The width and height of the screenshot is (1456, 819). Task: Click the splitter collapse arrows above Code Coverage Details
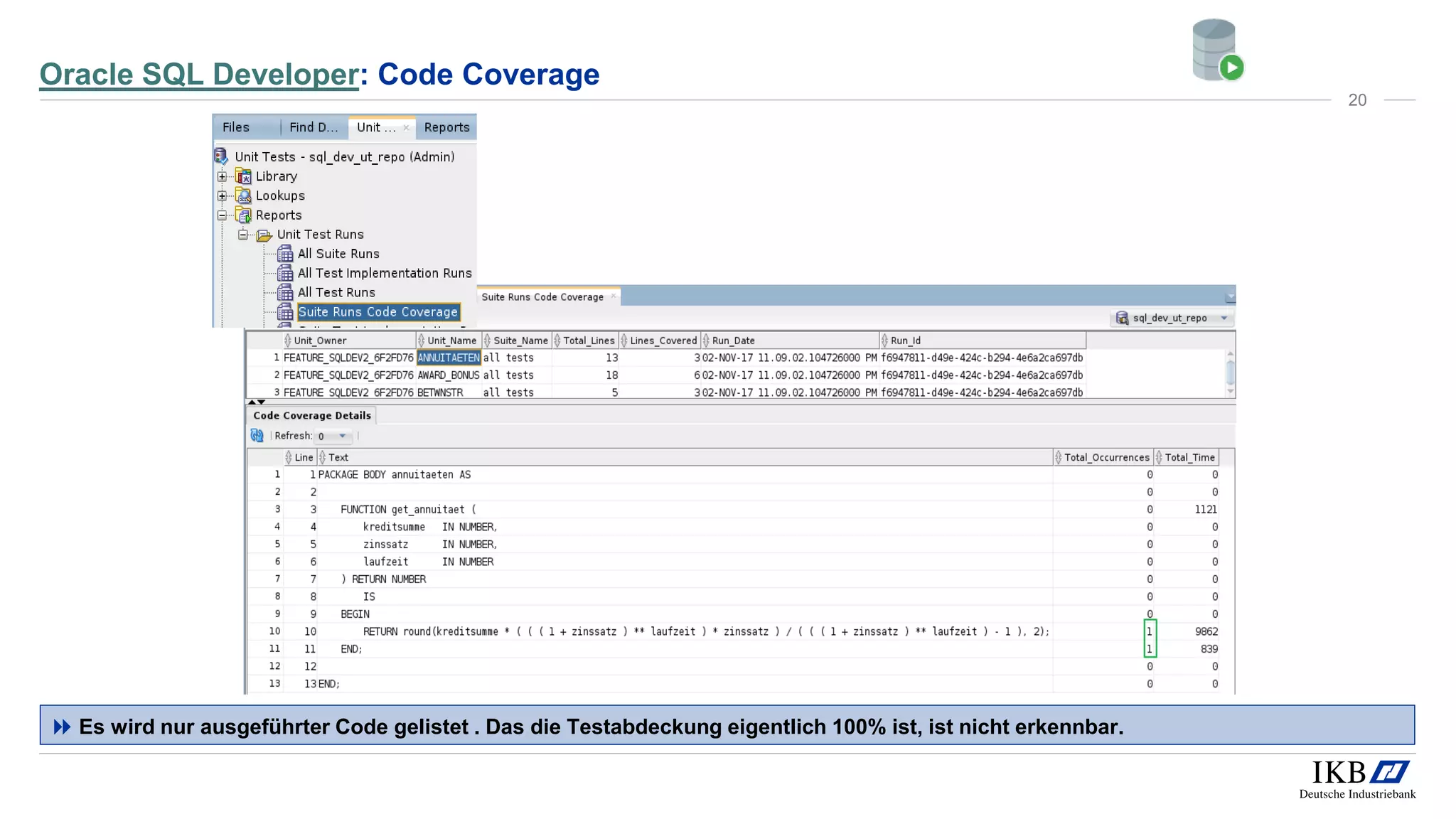click(257, 402)
